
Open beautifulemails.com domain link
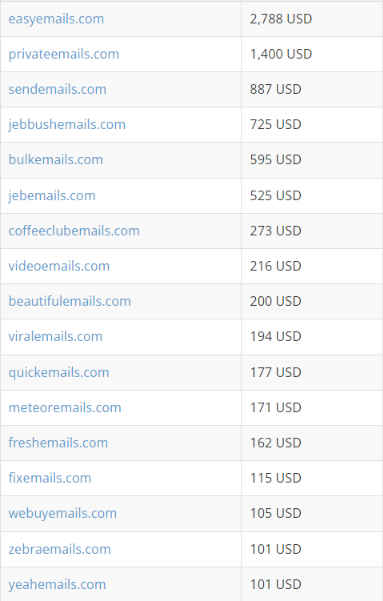70,301
